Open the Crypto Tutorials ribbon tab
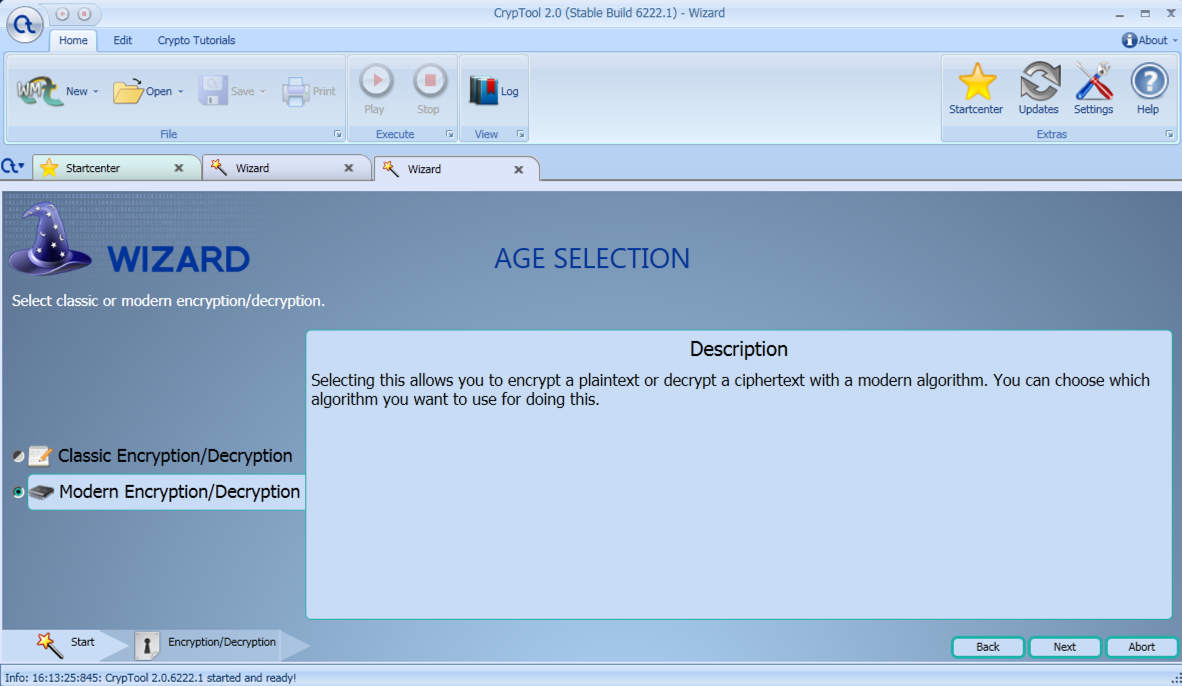This screenshot has width=1182, height=686. (x=196, y=41)
